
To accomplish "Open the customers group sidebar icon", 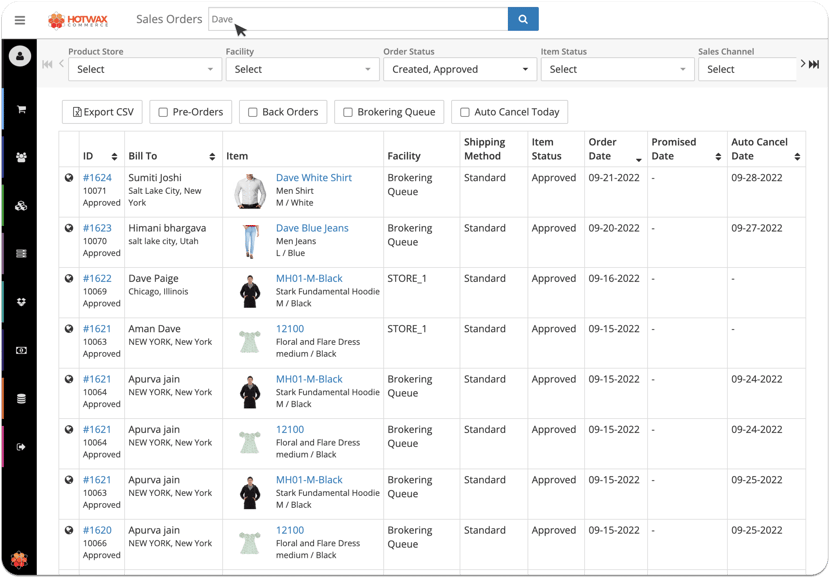I will (21, 157).
